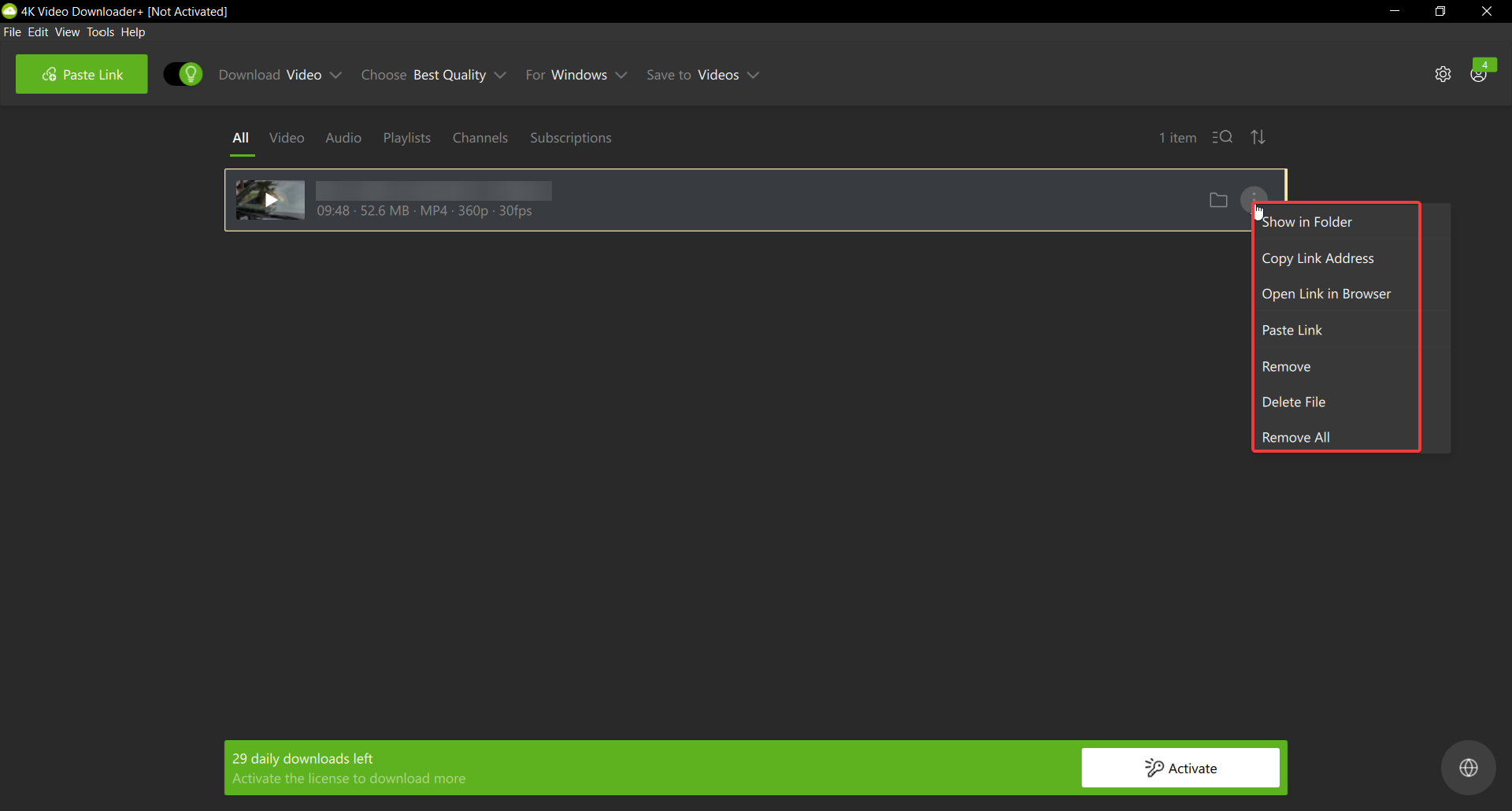Switch to the All tab
Viewport: 1512px width, 811px height.
click(241, 138)
